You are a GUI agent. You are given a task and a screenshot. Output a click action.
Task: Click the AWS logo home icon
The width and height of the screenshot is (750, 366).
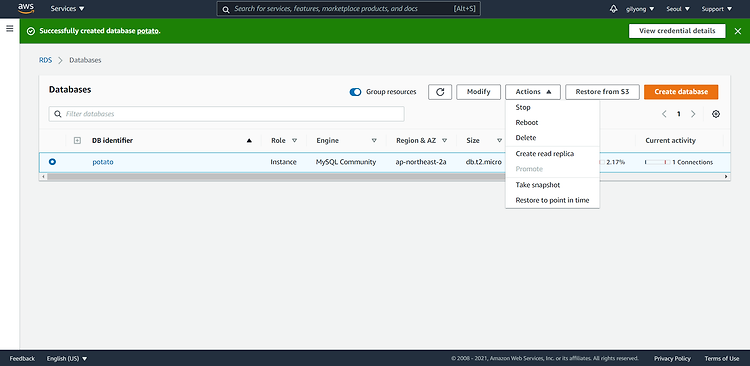(26, 9)
